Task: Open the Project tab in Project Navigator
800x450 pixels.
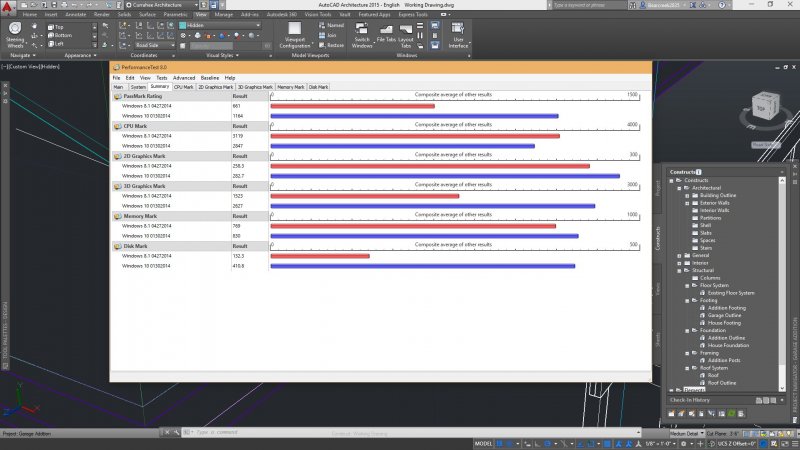Action: click(x=658, y=188)
